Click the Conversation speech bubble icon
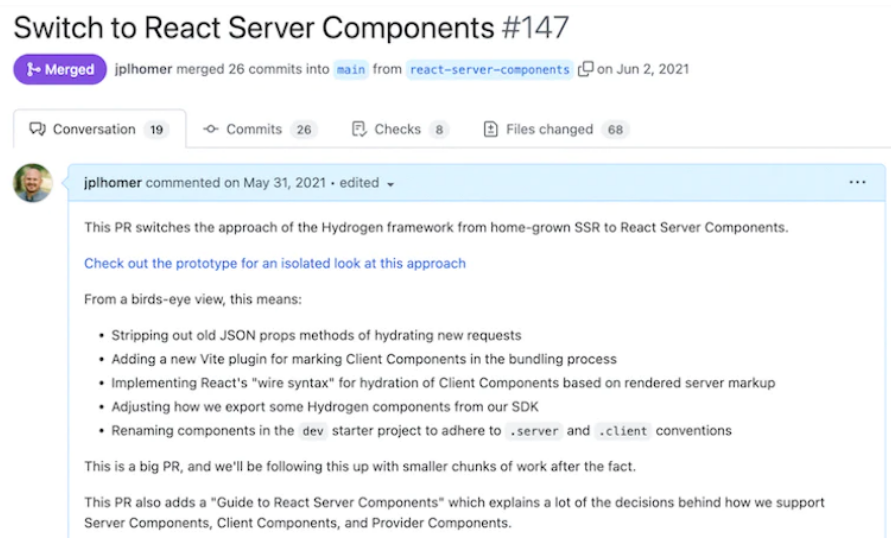This screenshot has height=544, width=891. (38, 129)
